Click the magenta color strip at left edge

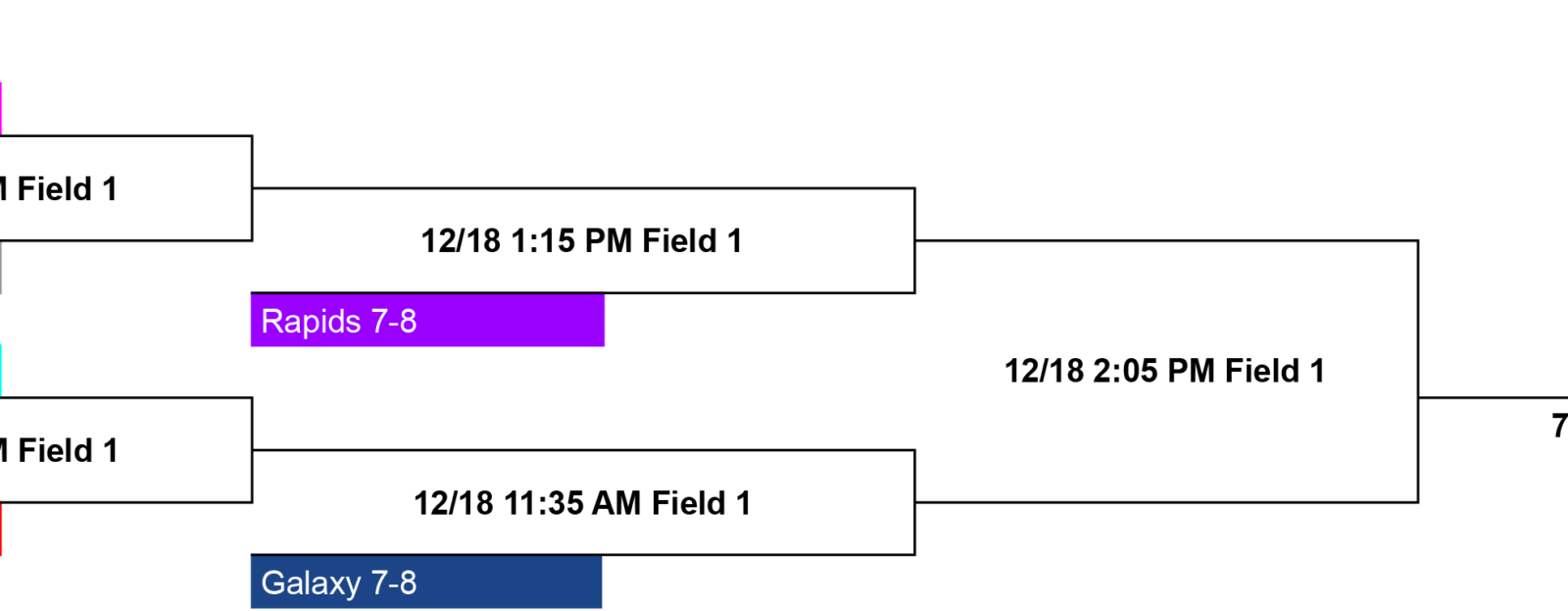click(x=1, y=108)
